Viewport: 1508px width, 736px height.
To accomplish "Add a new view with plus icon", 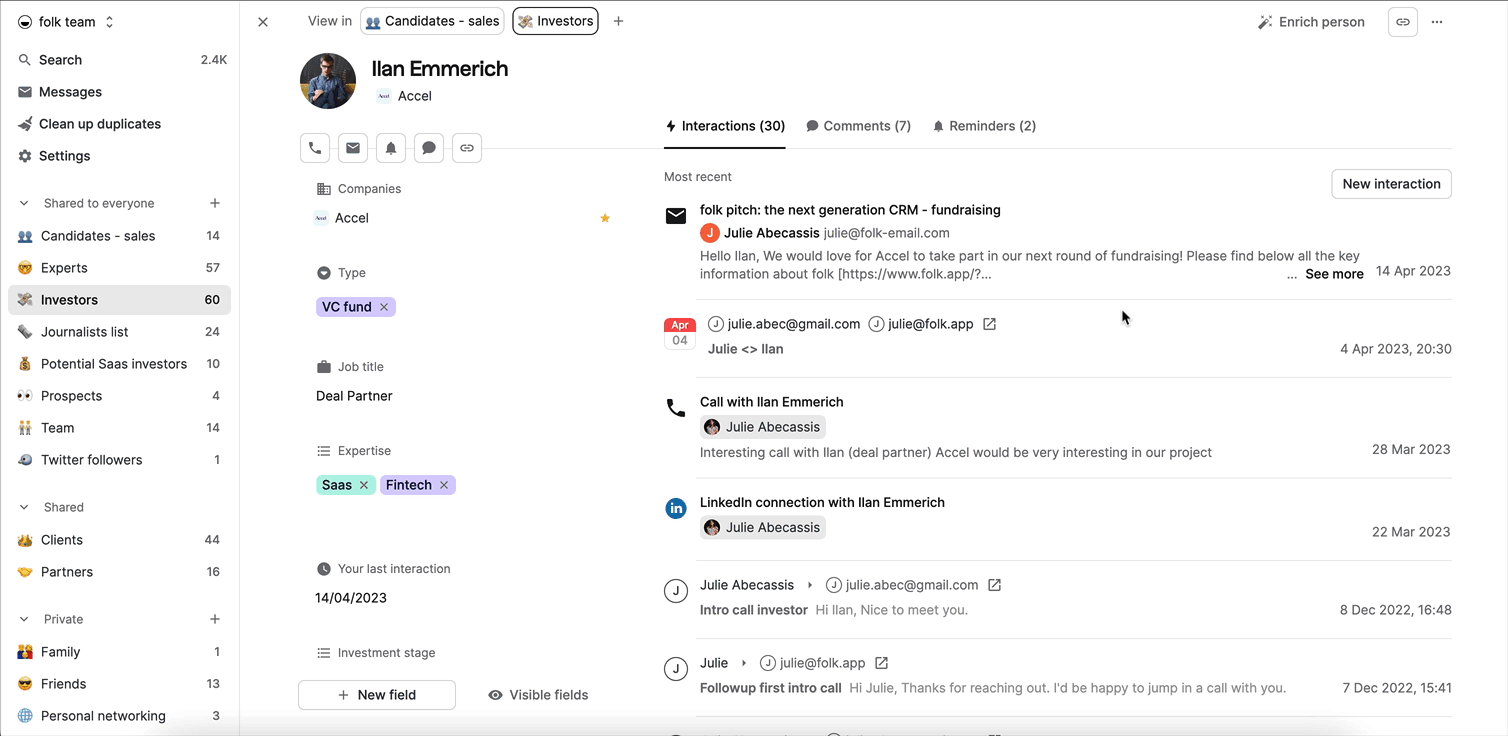I will pyautogui.click(x=618, y=21).
